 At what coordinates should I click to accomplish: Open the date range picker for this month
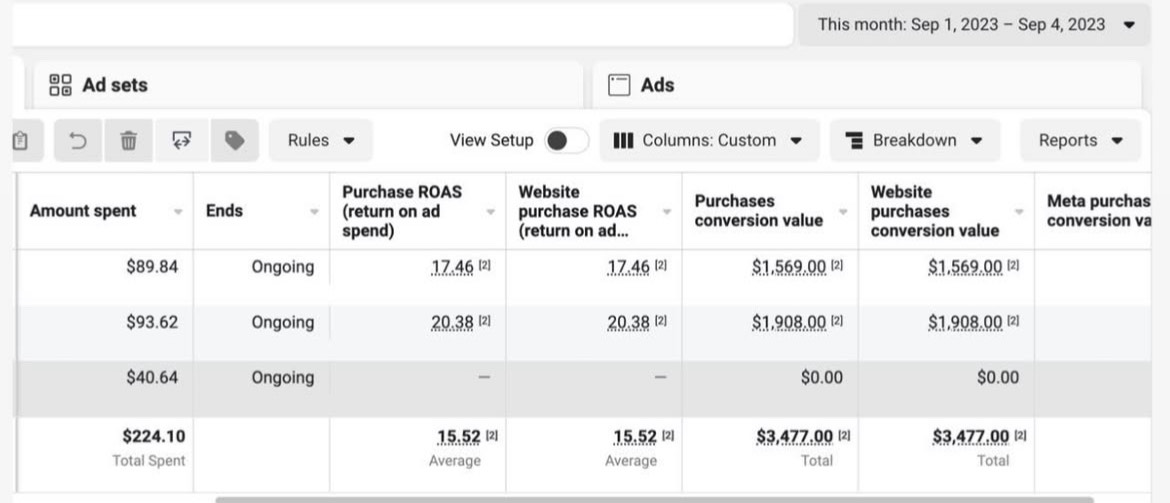(973, 24)
